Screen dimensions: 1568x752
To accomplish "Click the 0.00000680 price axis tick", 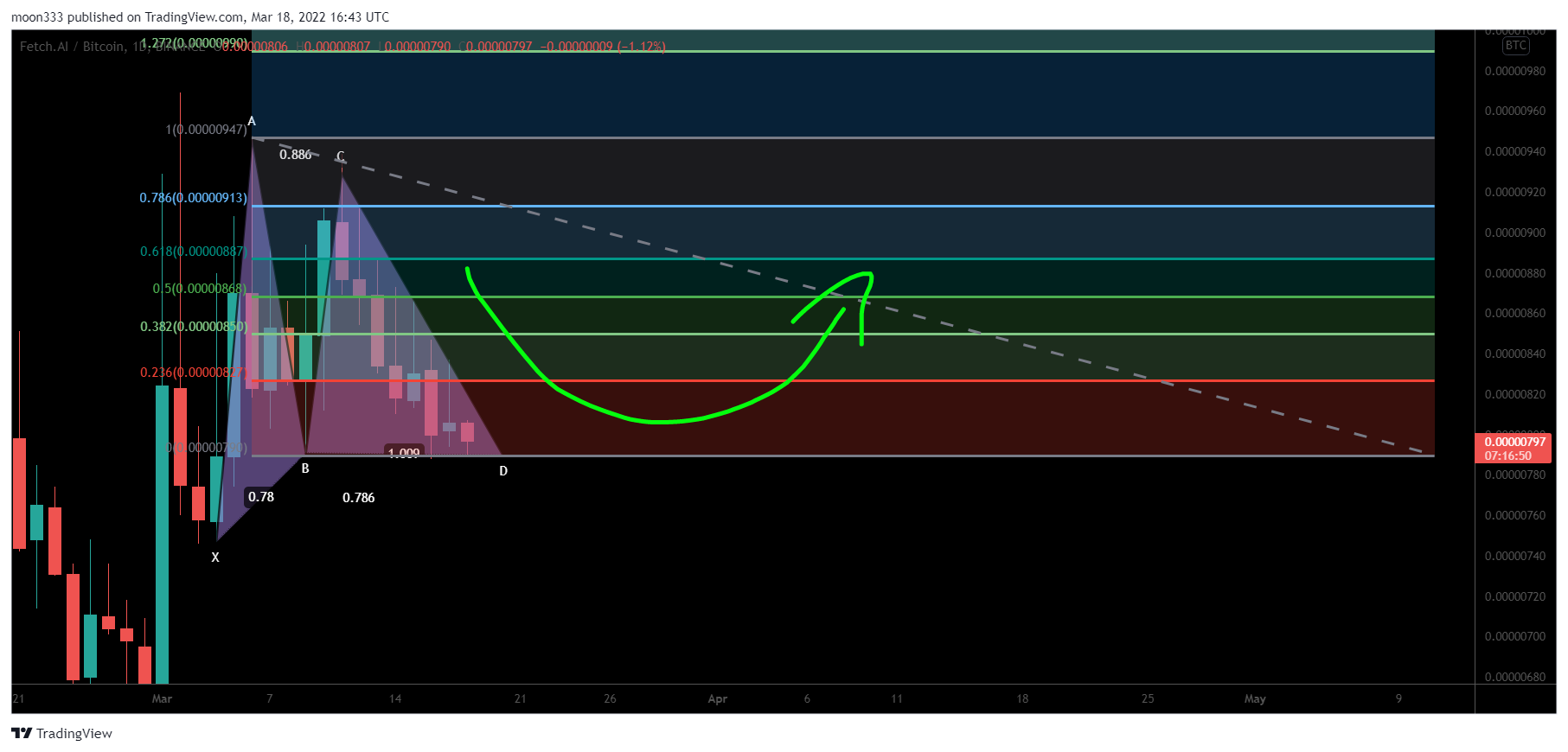I will [x=1515, y=677].
